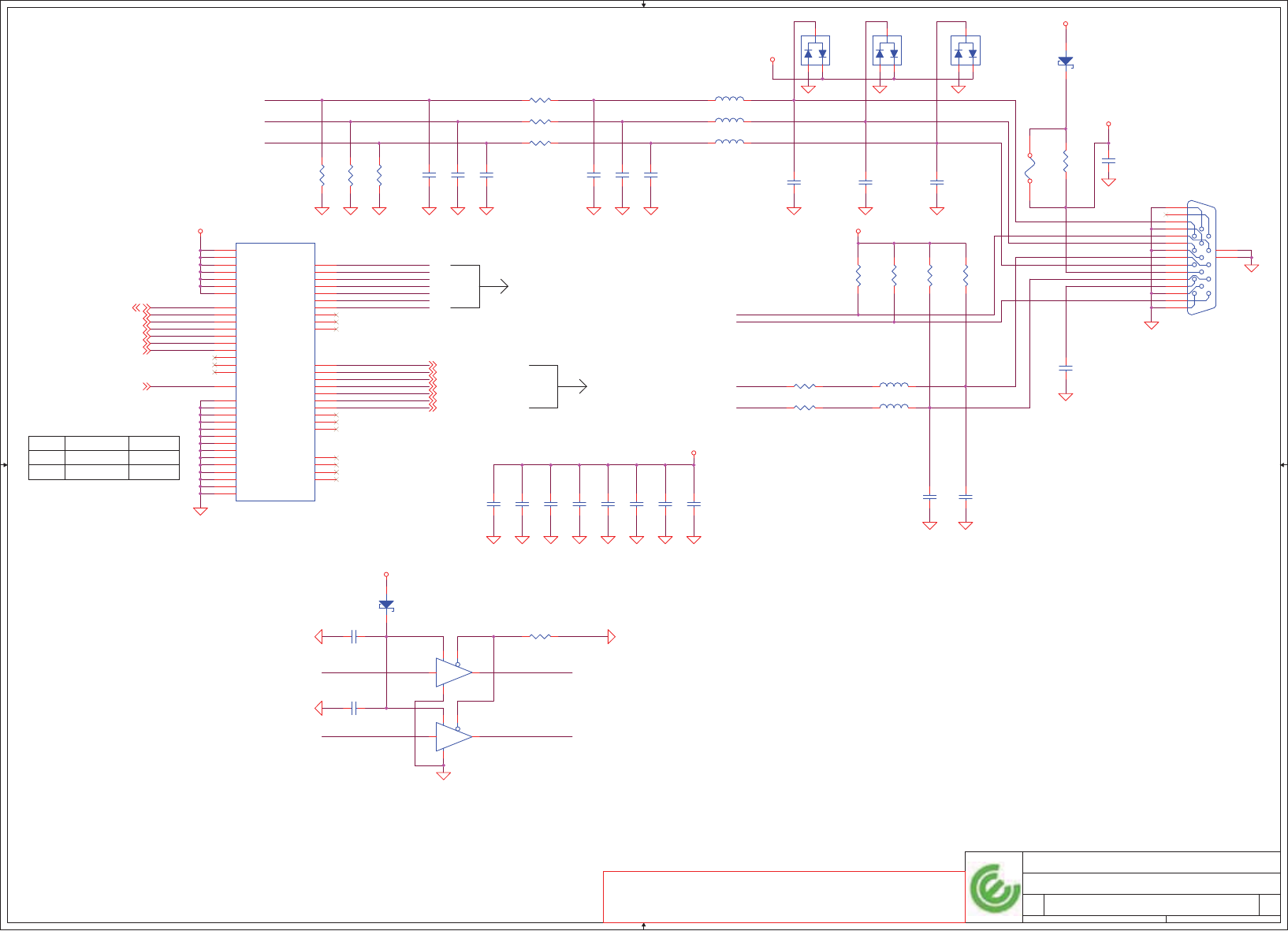This screenshot has height=931, width=1288.
Task: Click the lower bus bracket arrow symbol
Action: [558, 386]
